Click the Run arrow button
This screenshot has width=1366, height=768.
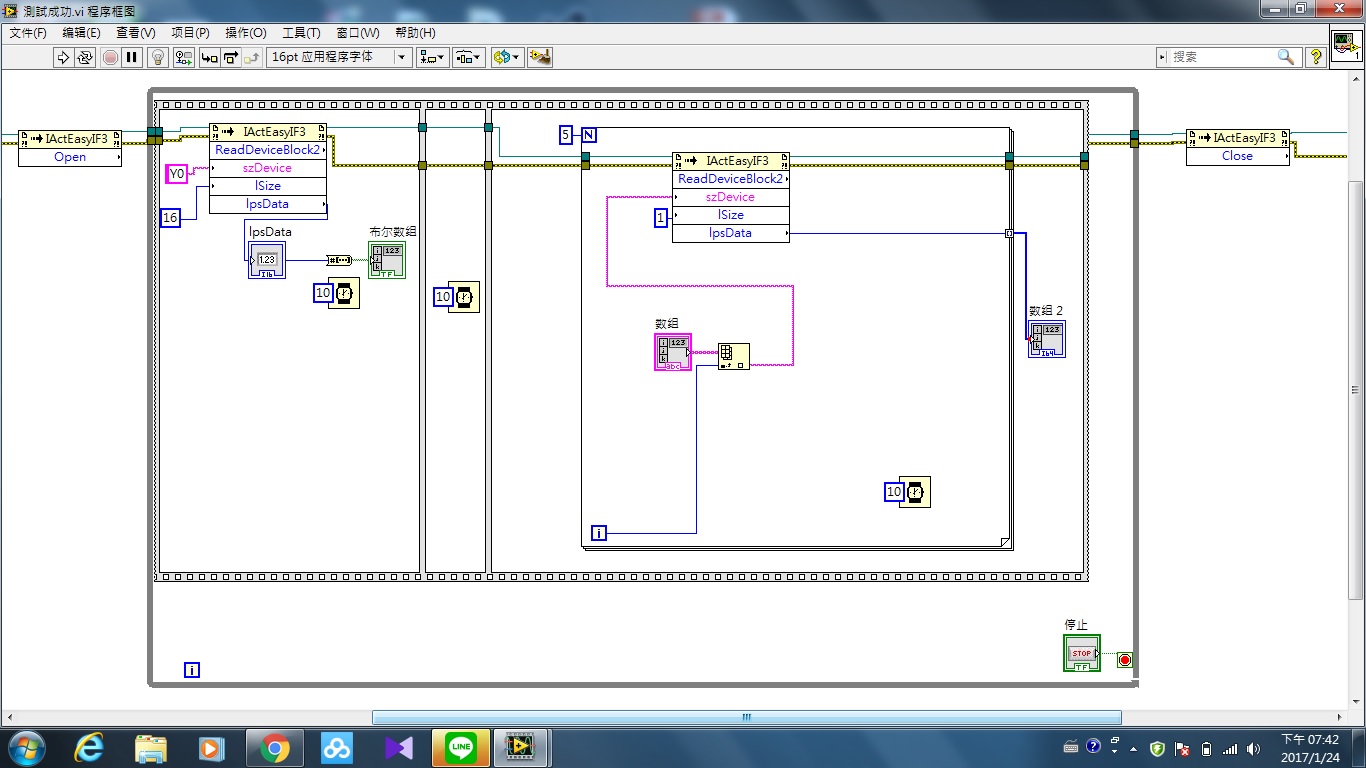pyautogui.click(x=63, y=57)
